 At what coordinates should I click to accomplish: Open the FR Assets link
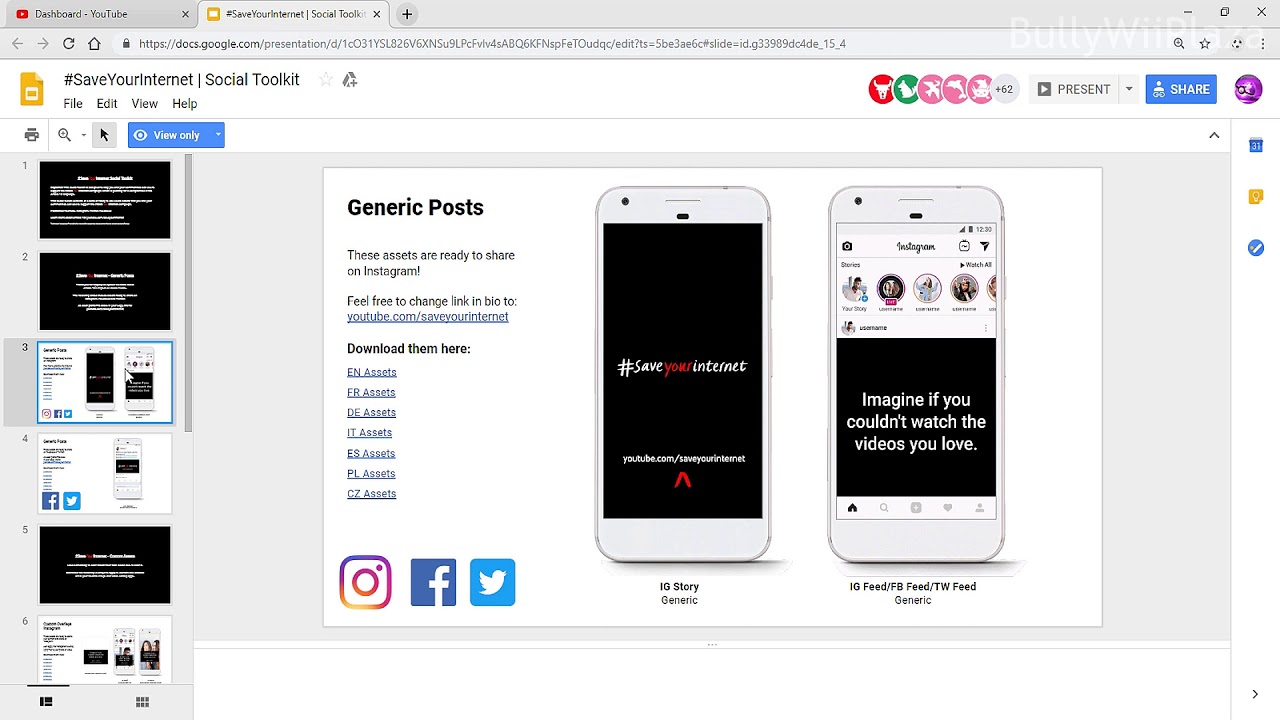pyautogui.click(x=371, y=392)
